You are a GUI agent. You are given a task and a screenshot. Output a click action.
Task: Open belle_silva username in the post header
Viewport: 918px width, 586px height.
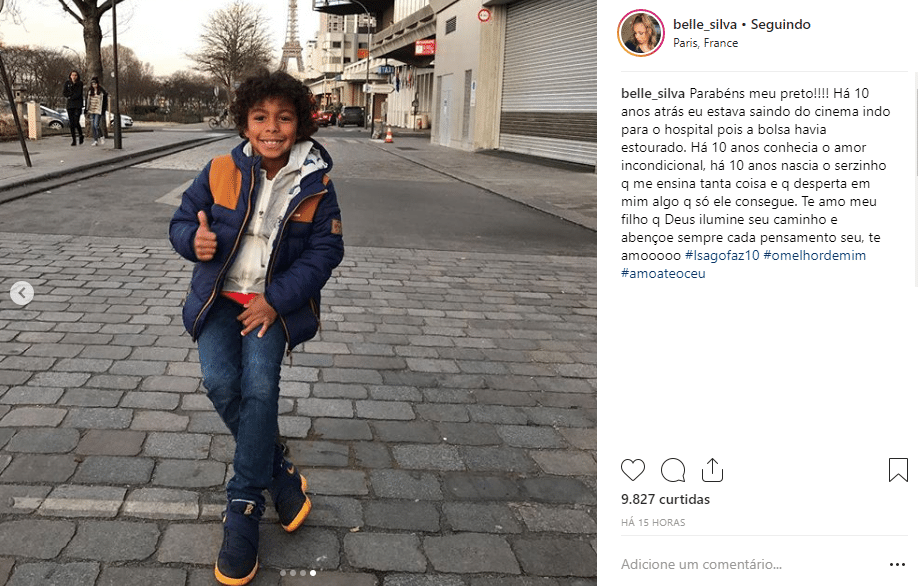(x=705, y=25)
